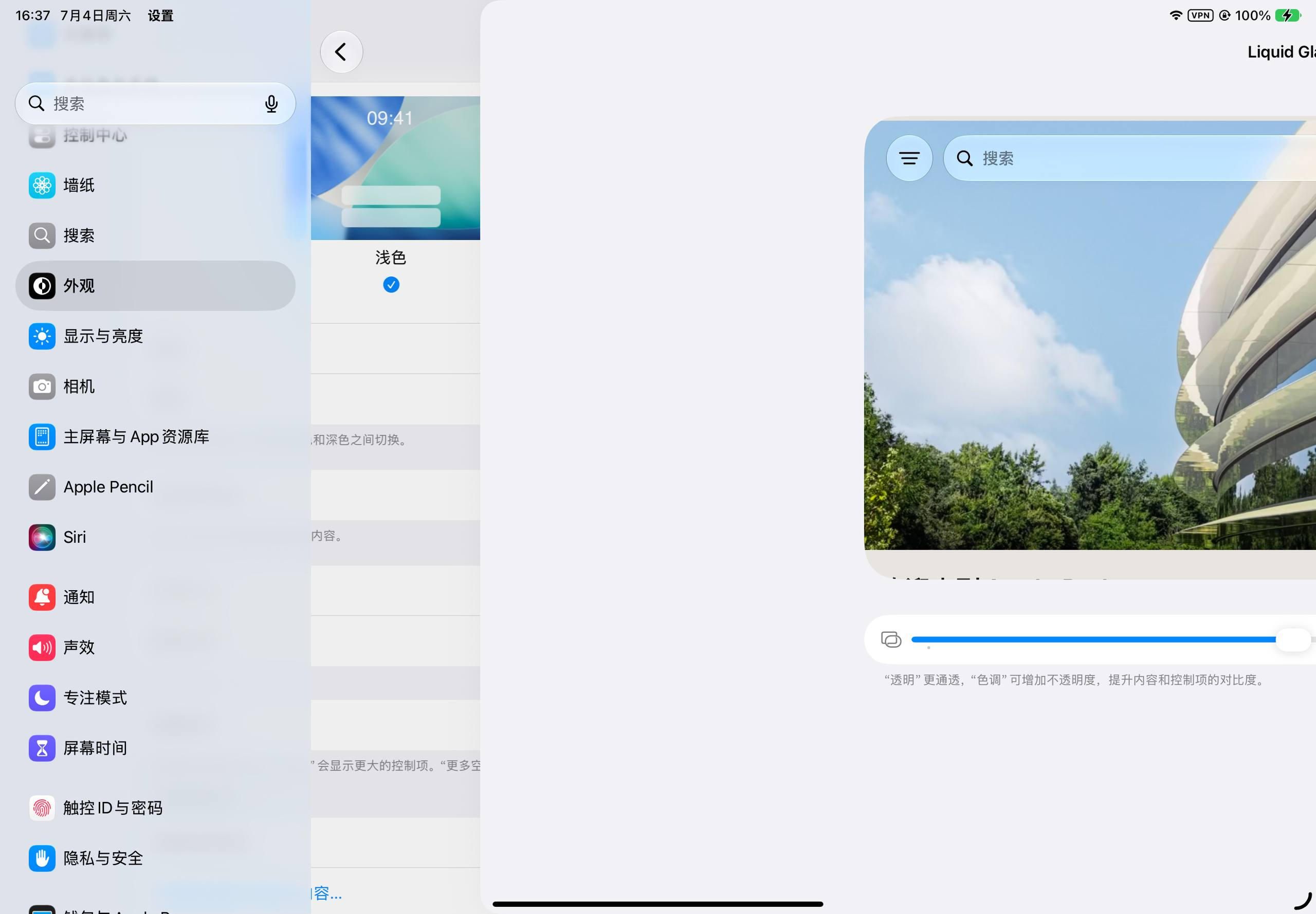Viewport: 1316px width, 914px height.
Task: Open the Siri settings icon
Action: coord(42,538)
